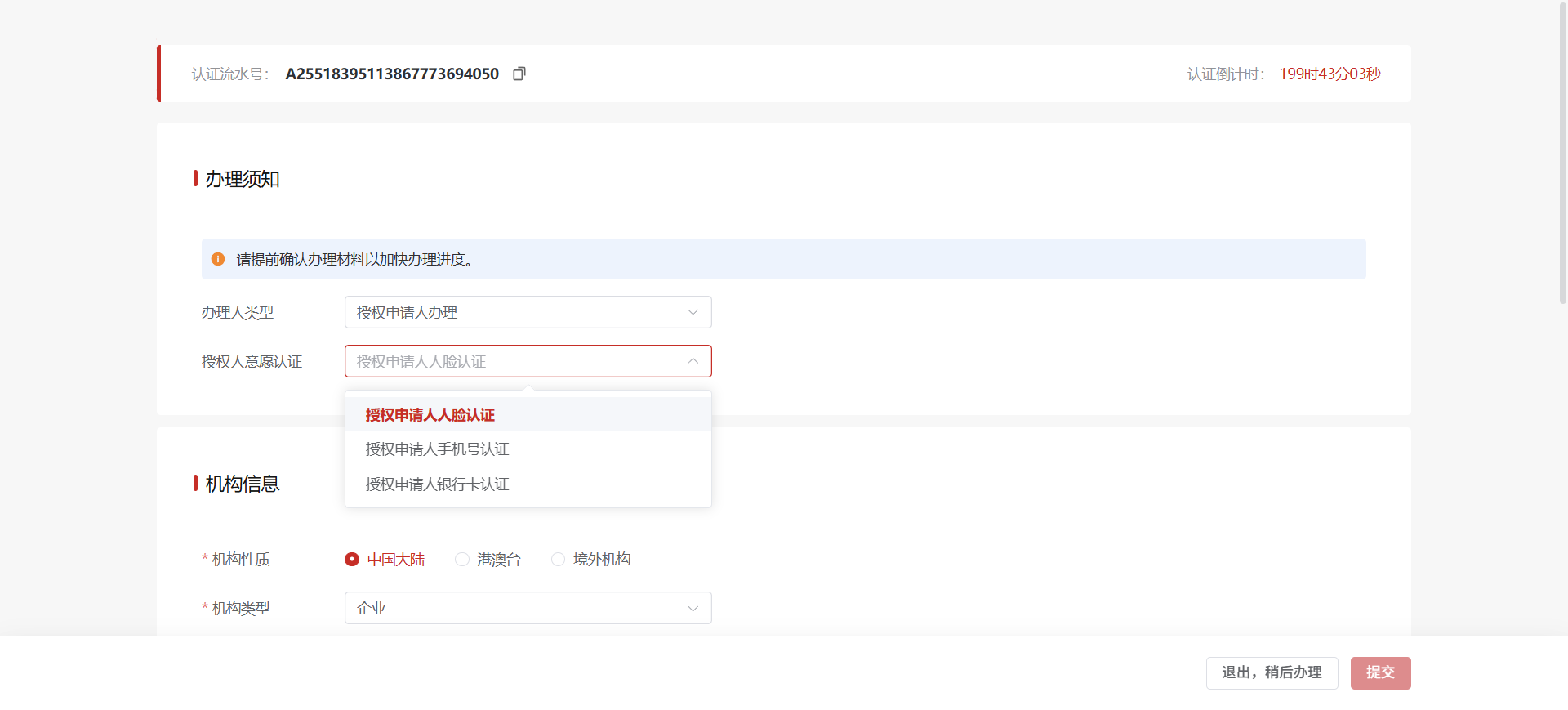Collapse the 授权人意愿认证 dropdown arrow
Image resolution: width=1568 pixels, height=710 pixels.
click(x=693, y=361)
